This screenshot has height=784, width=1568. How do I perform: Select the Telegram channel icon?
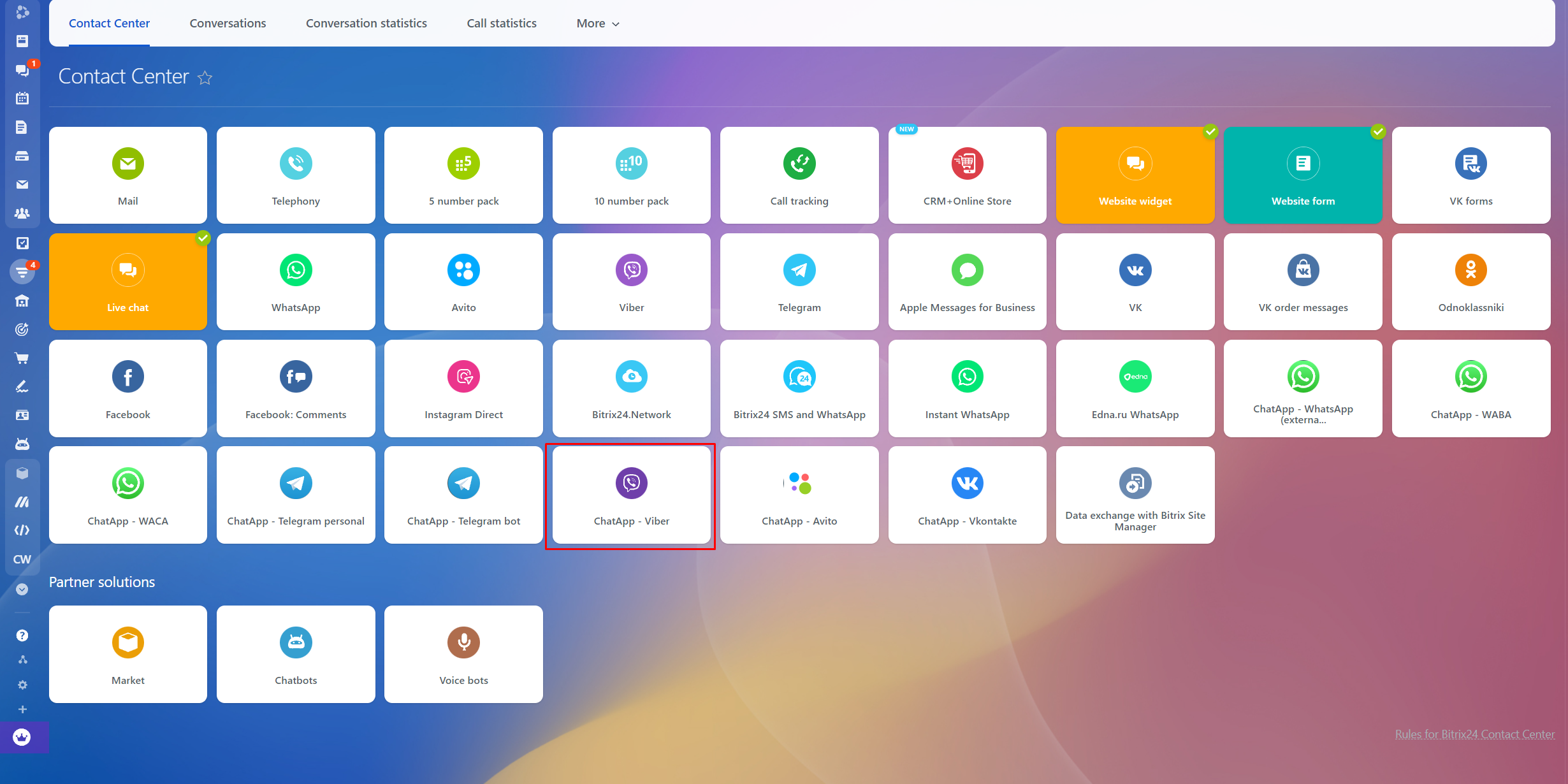pyautogui.click(x=799, y=270)
